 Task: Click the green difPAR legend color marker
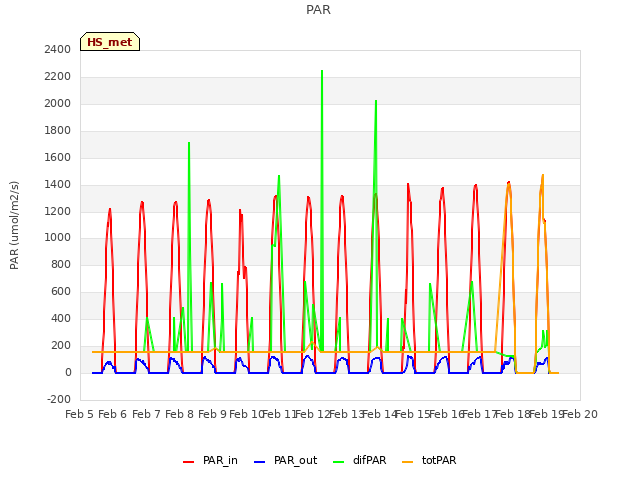[339, 462]
